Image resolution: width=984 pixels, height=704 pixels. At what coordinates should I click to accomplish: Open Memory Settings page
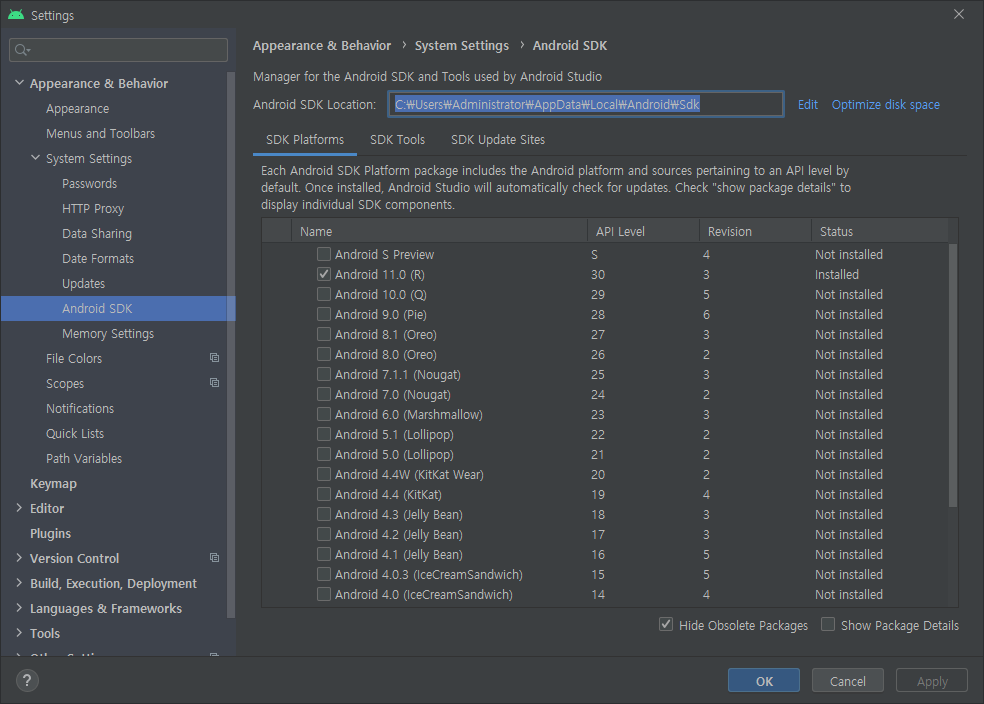(108, 334)
